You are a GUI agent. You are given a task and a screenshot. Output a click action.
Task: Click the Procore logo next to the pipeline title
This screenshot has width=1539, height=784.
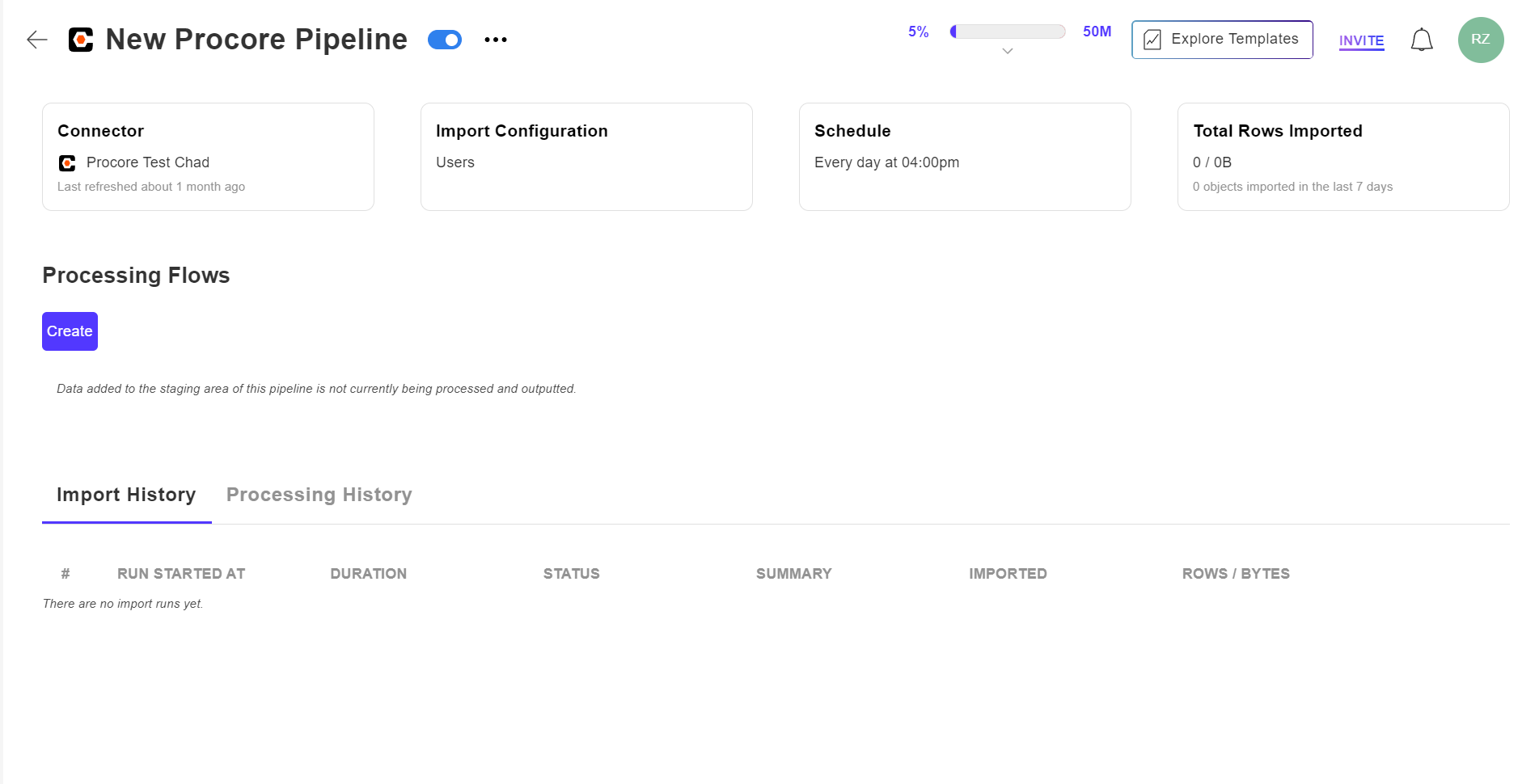(81, 40)
